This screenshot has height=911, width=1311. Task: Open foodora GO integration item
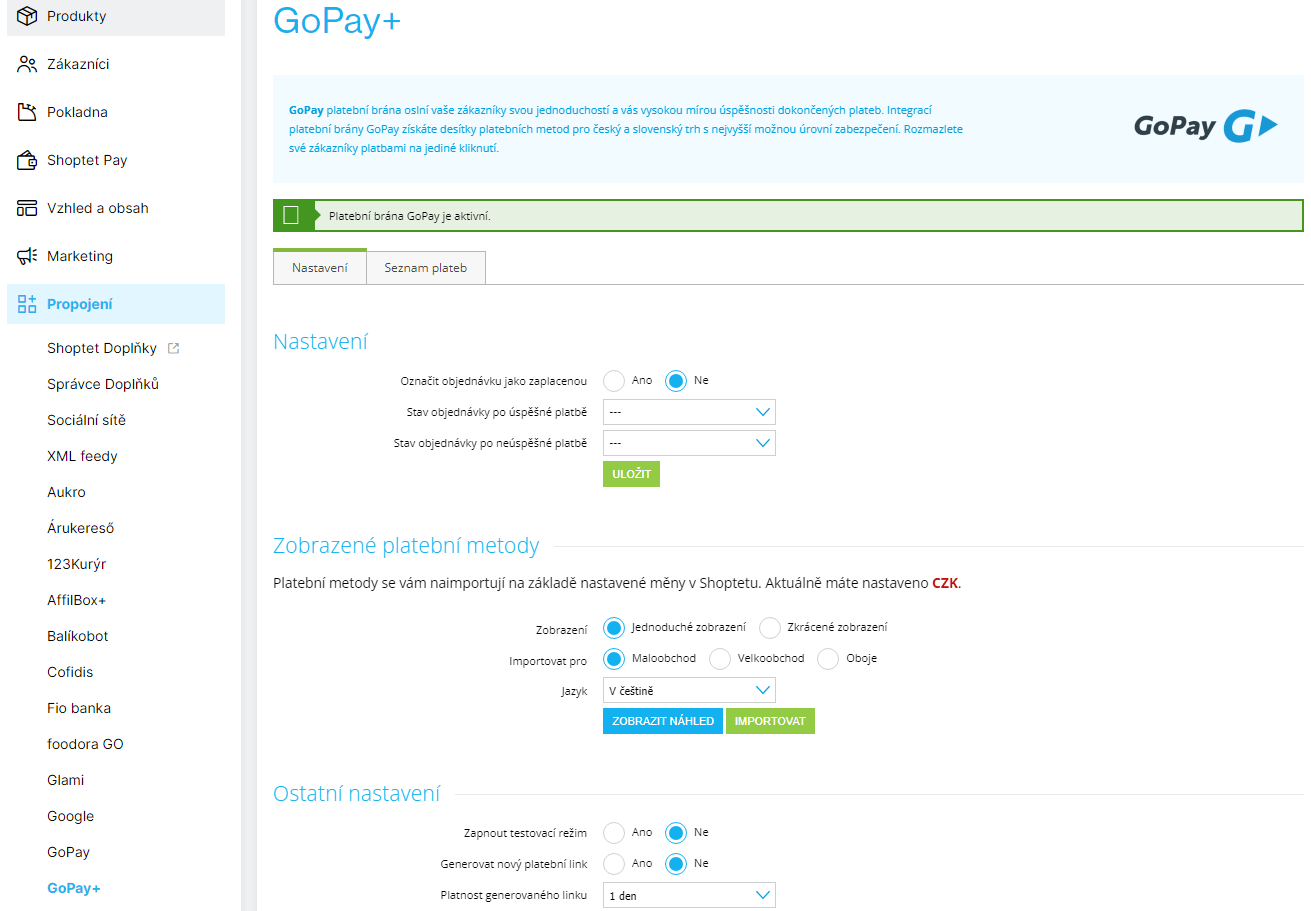(85, 744)
